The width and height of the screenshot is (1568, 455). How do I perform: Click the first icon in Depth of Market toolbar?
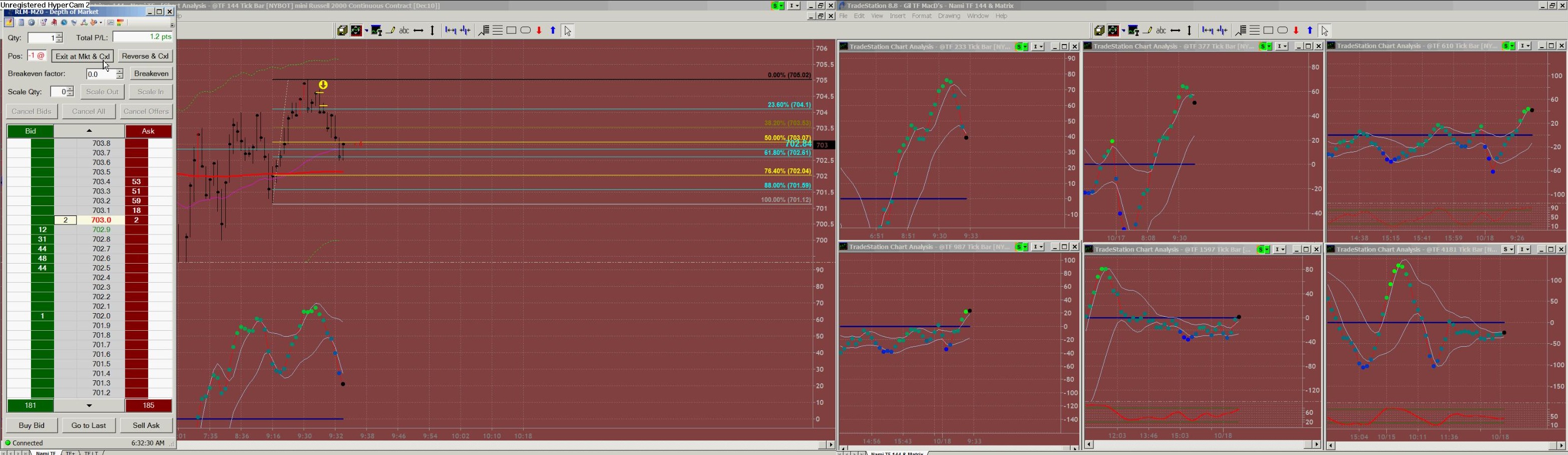tap(9, 23)
